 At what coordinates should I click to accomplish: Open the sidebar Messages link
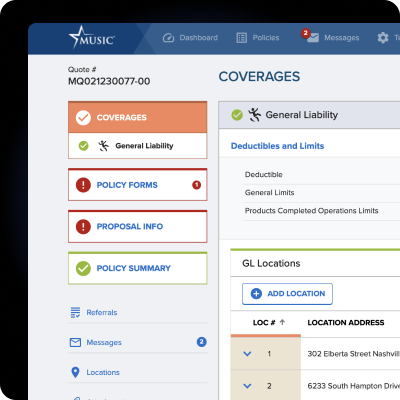pos(104,343)
